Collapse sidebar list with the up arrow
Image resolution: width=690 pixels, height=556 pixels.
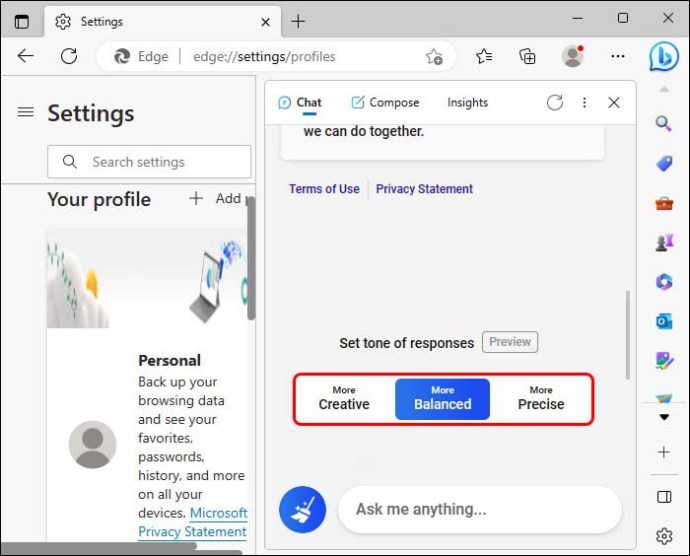(664, 89)
